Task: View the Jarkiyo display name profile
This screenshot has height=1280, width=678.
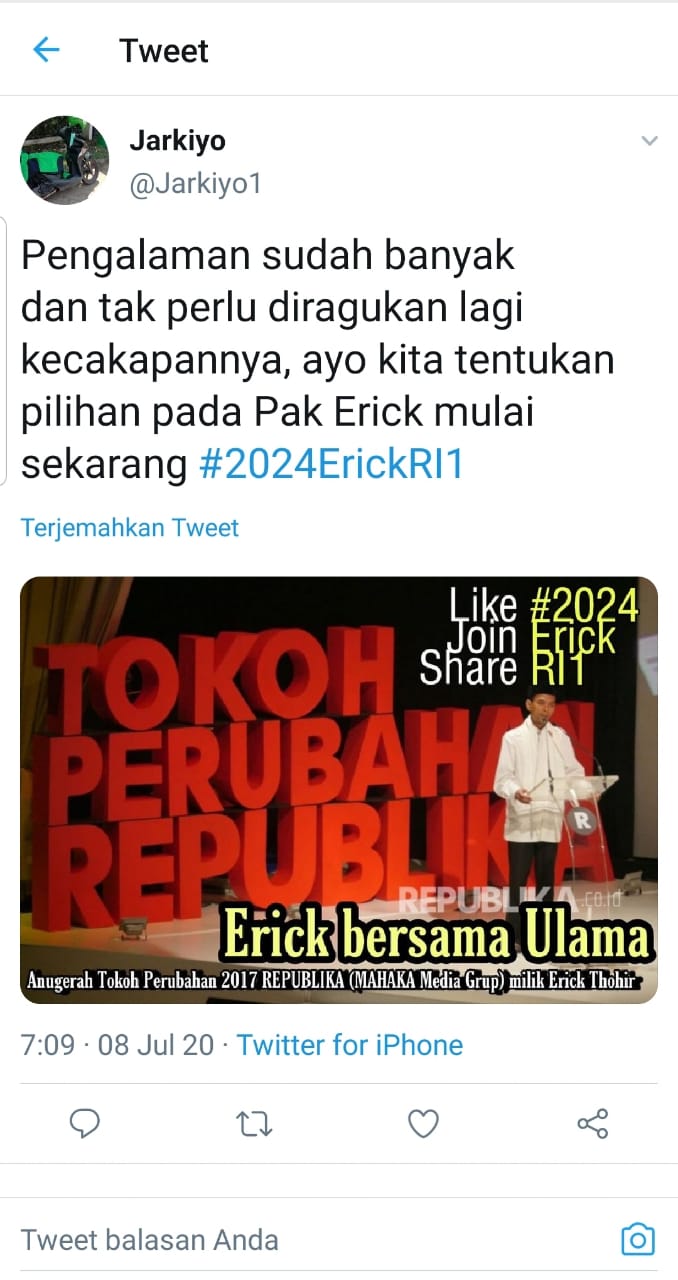Action: (177, 141)
